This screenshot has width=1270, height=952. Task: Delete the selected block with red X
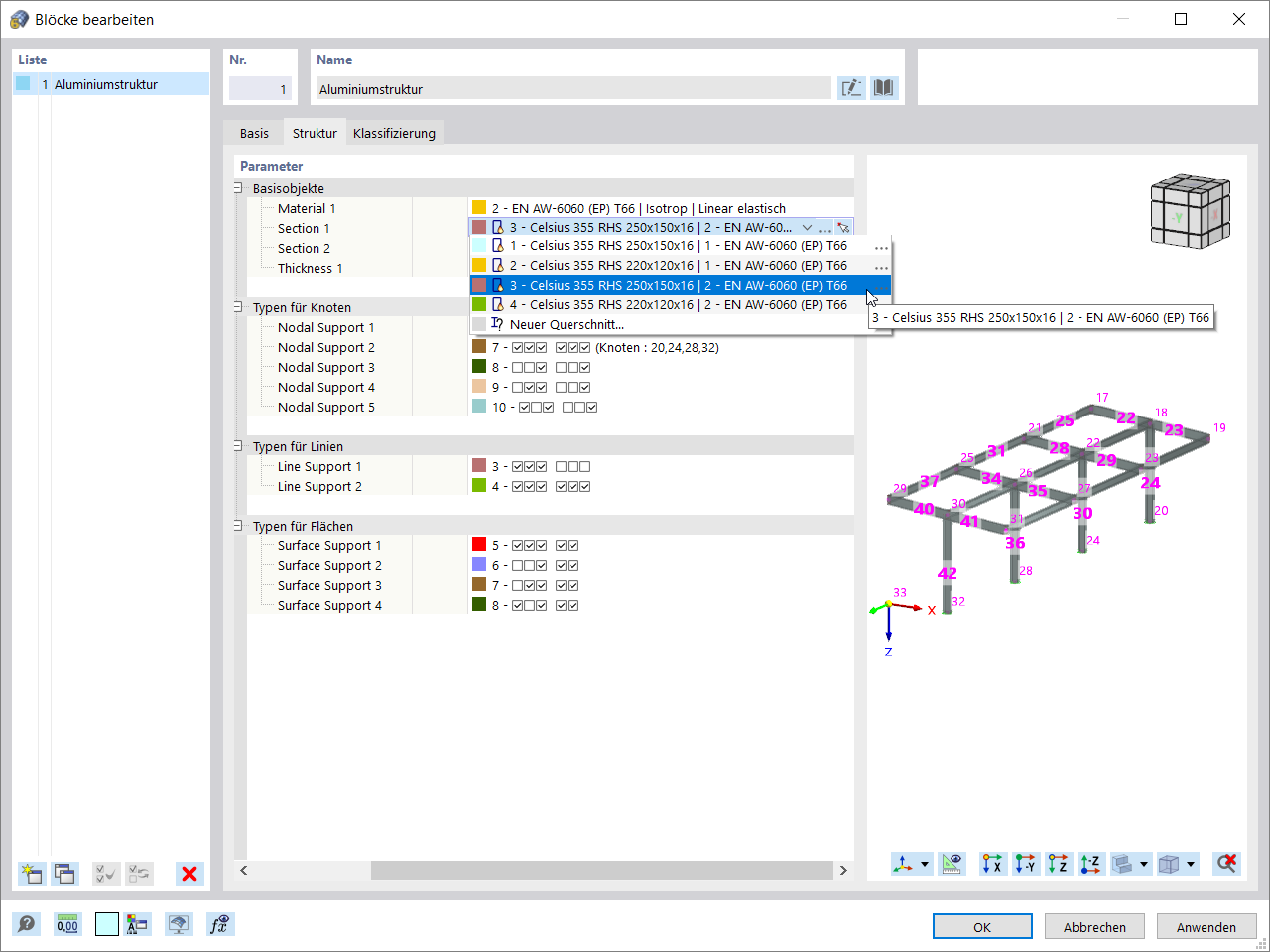pos(190,874)
